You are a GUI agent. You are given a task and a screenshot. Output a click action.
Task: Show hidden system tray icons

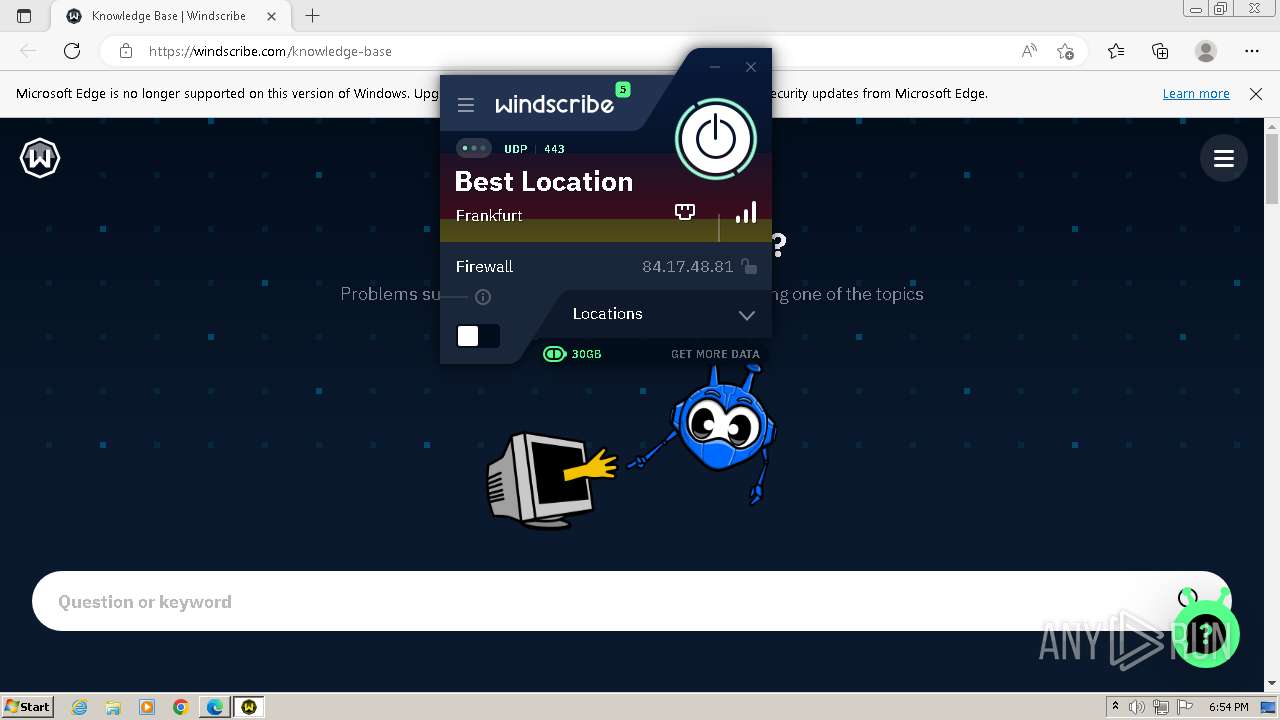1116,707
